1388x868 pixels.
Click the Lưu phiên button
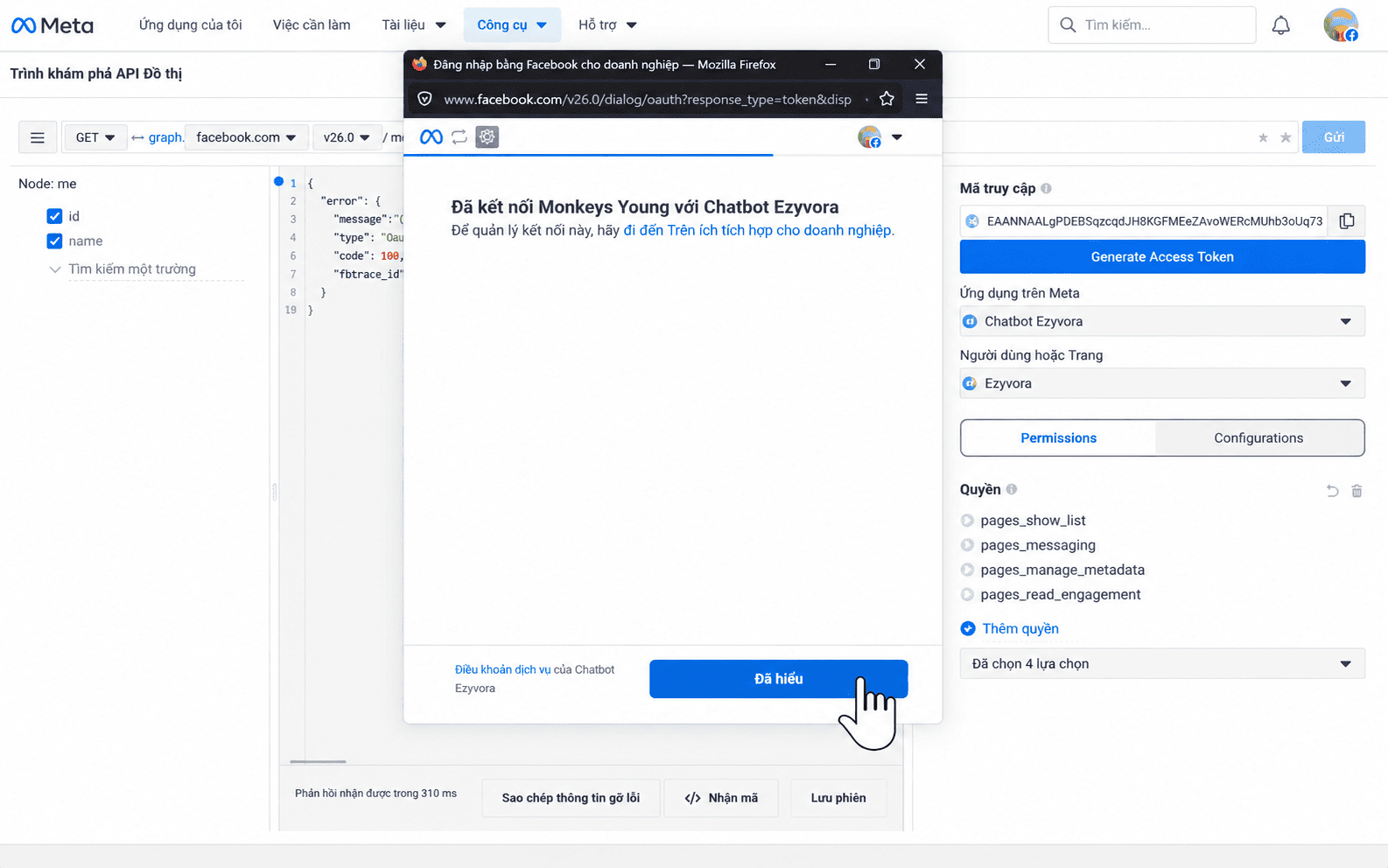click(838, 798)
